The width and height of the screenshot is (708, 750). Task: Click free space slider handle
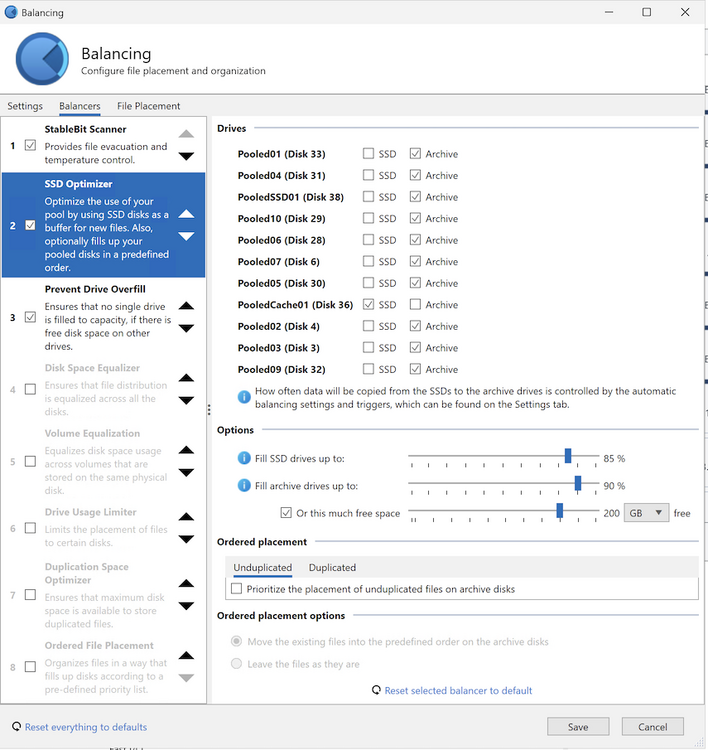(x=559, y=510)
